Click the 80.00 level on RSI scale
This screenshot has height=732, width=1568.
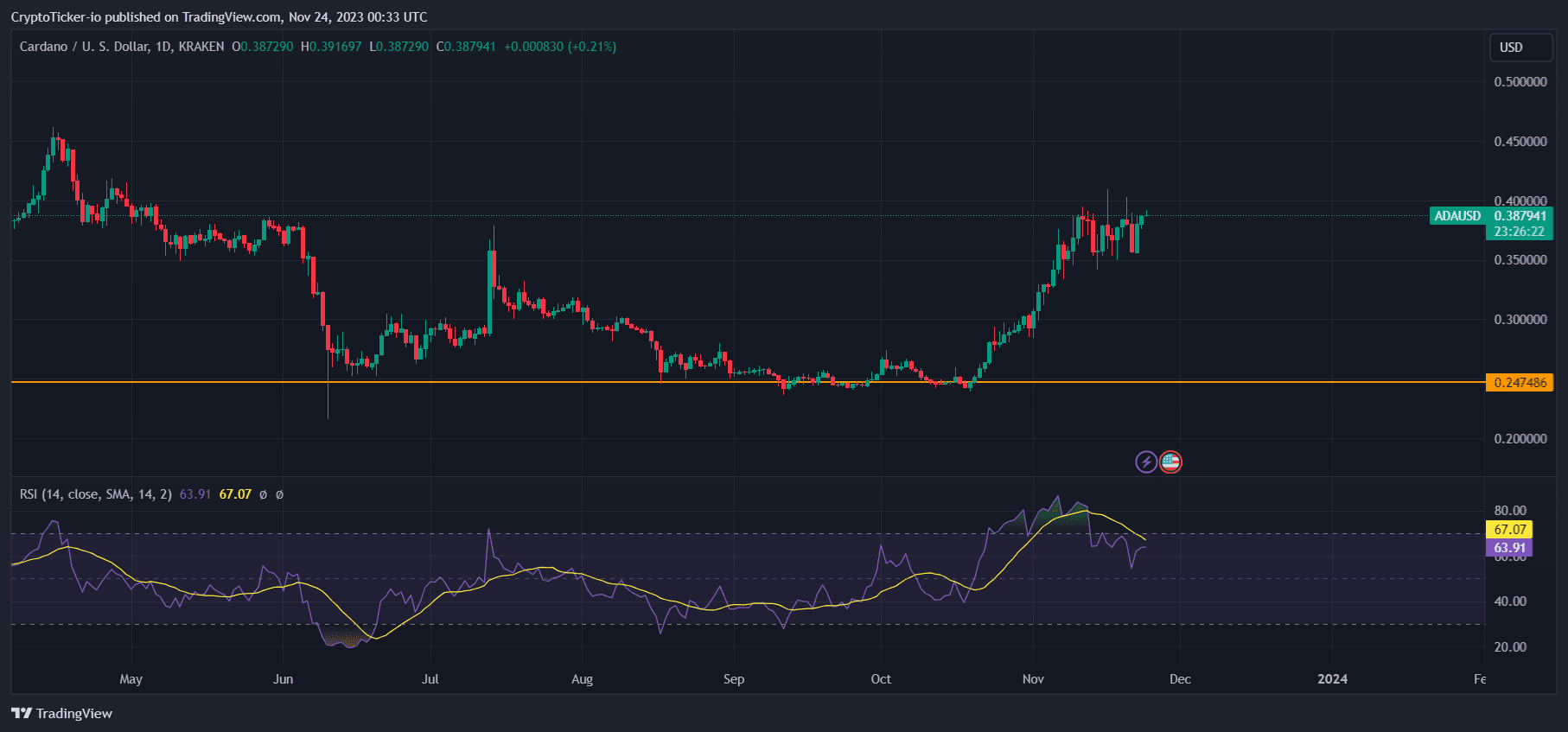point(1510,511)
